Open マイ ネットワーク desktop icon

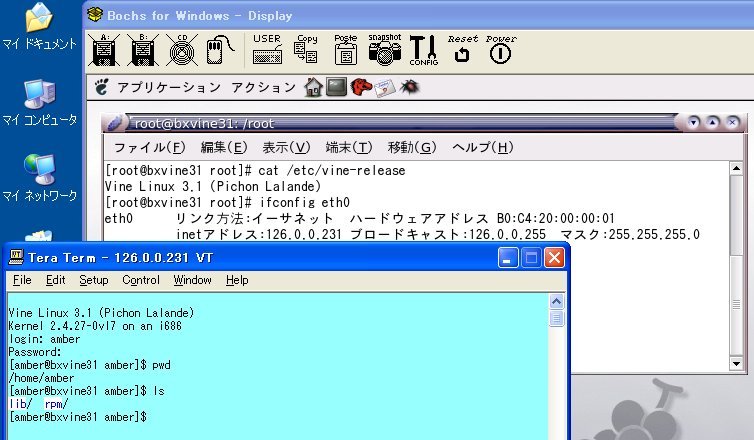pos(39,179)
